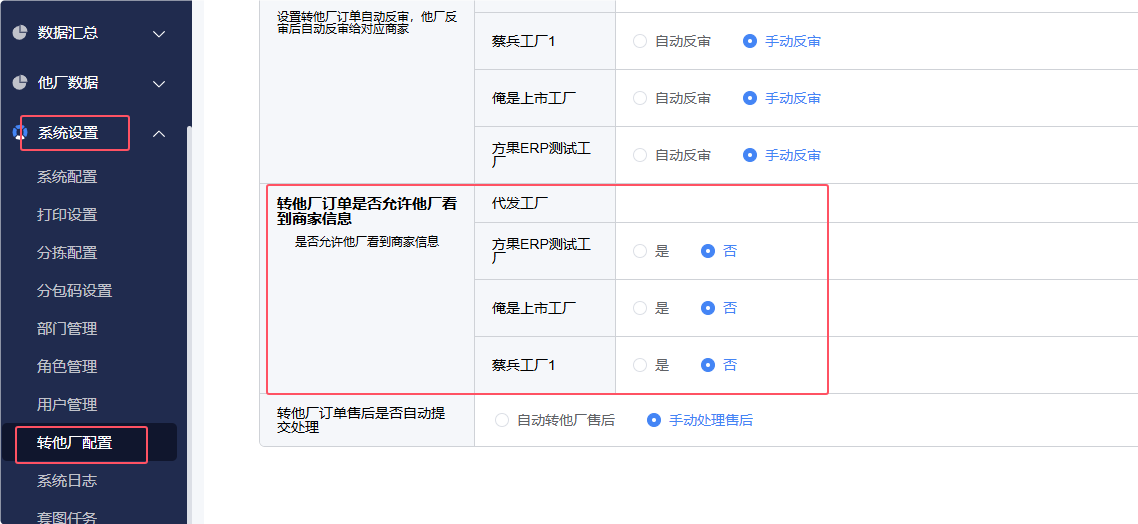
Task: Pick 否 for 蔡兵工厂1 merchant info
Action: [x=708, y=365]
